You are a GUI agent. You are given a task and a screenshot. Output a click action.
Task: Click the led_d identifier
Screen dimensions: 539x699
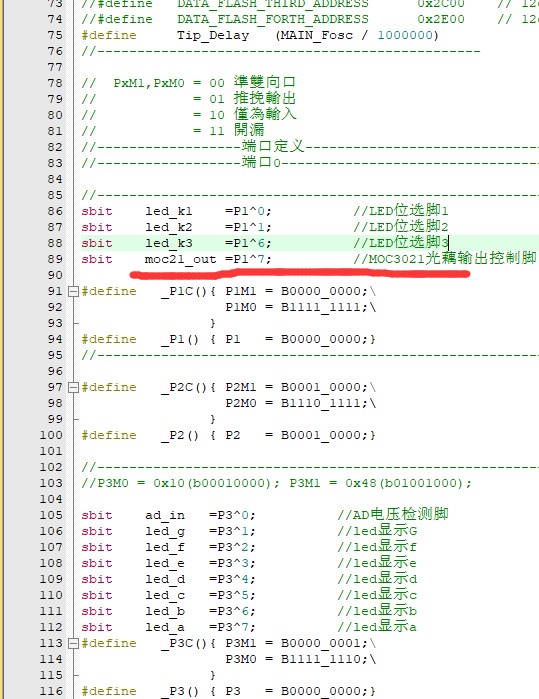[x=165, y=580]
